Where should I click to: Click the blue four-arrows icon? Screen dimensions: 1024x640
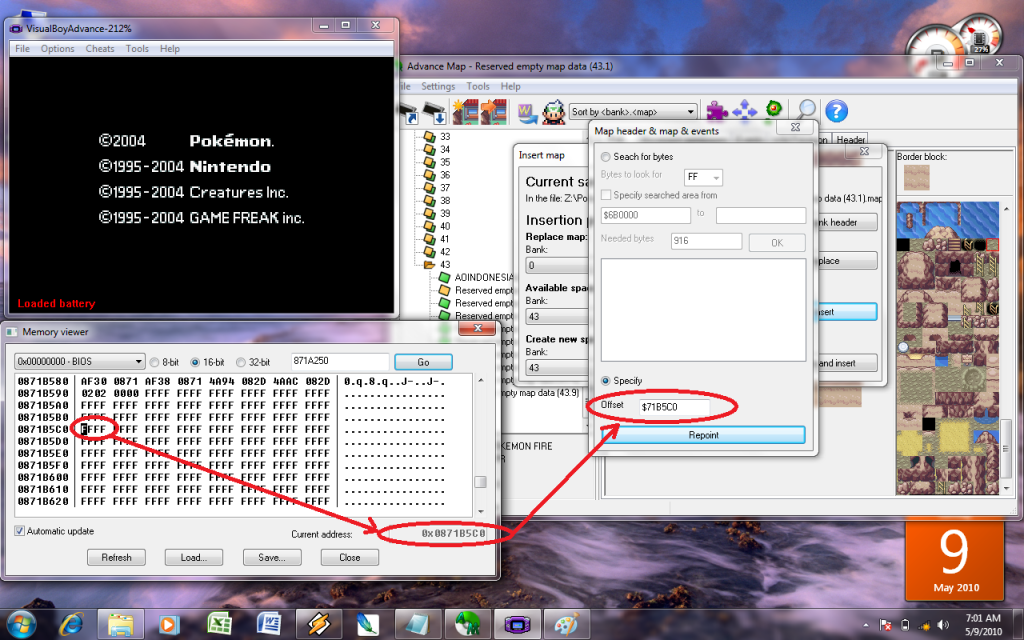tap(744, 110)
